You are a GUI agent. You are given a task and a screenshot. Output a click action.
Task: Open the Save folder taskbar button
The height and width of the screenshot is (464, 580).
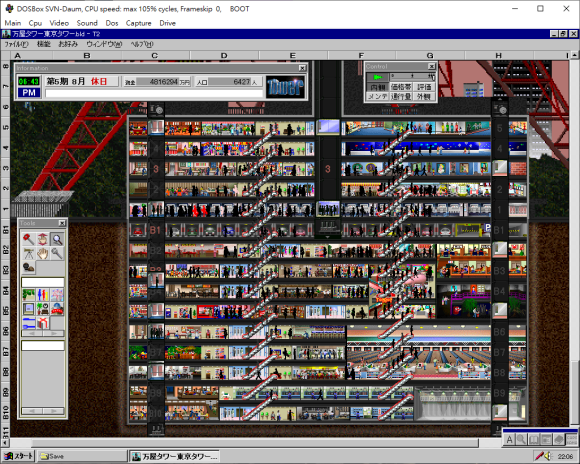pyautogui.click(x=81, y=456)
